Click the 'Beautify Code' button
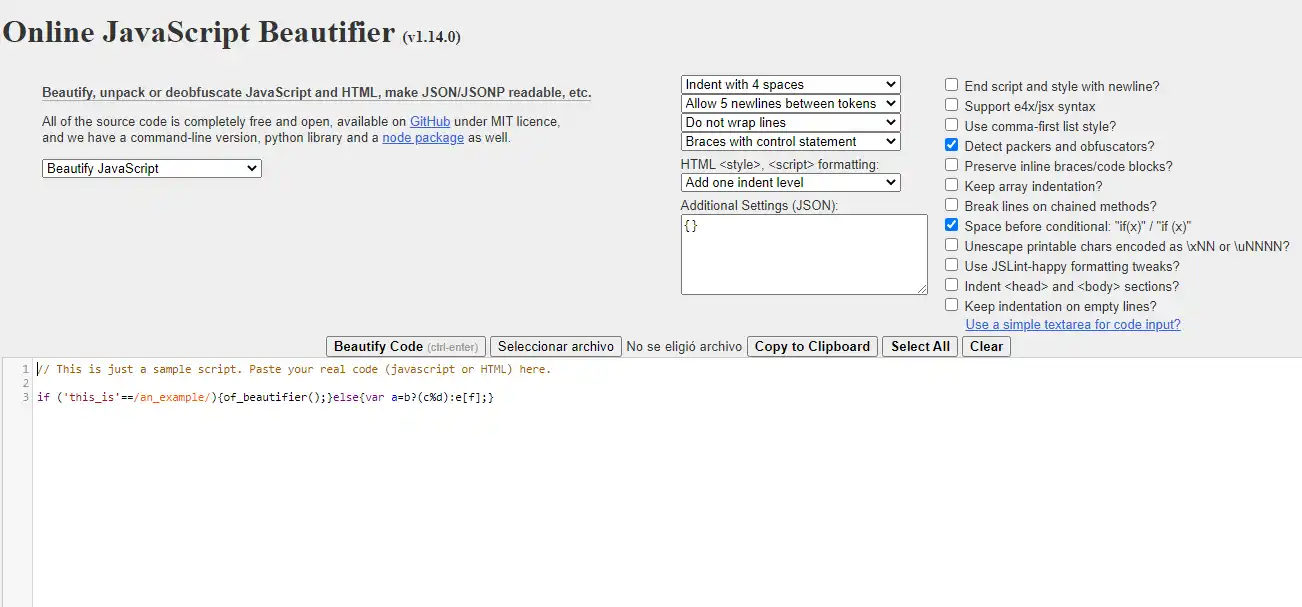Image resolution: width=1302 pixels, height=607 pixels. [x=406, y=346]
